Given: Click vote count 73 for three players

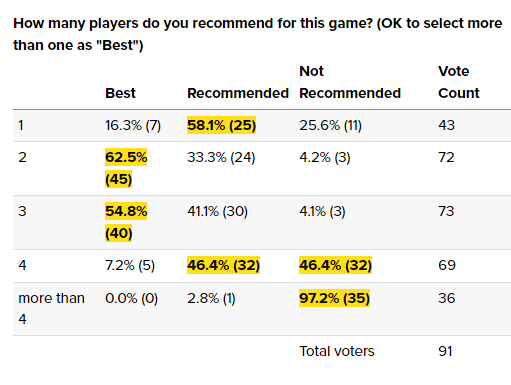Looking at the screenshot, I should [446, 211].
